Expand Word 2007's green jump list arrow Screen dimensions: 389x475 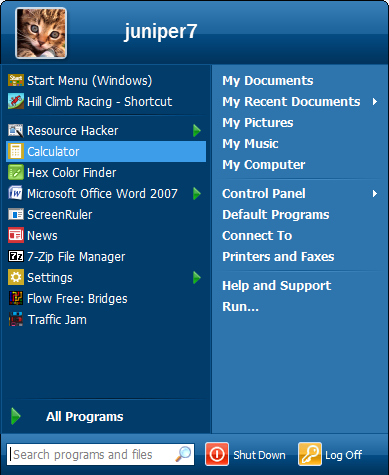(197, 193)
